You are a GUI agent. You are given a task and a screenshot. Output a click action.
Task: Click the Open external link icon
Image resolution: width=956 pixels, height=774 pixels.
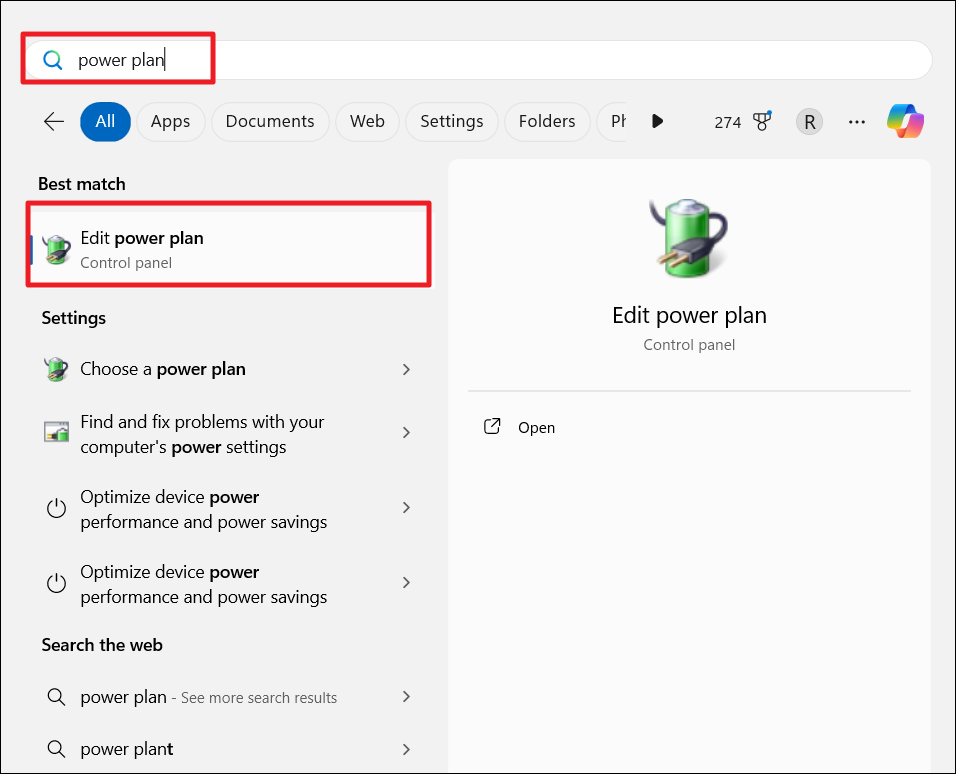tap(492, 427)
